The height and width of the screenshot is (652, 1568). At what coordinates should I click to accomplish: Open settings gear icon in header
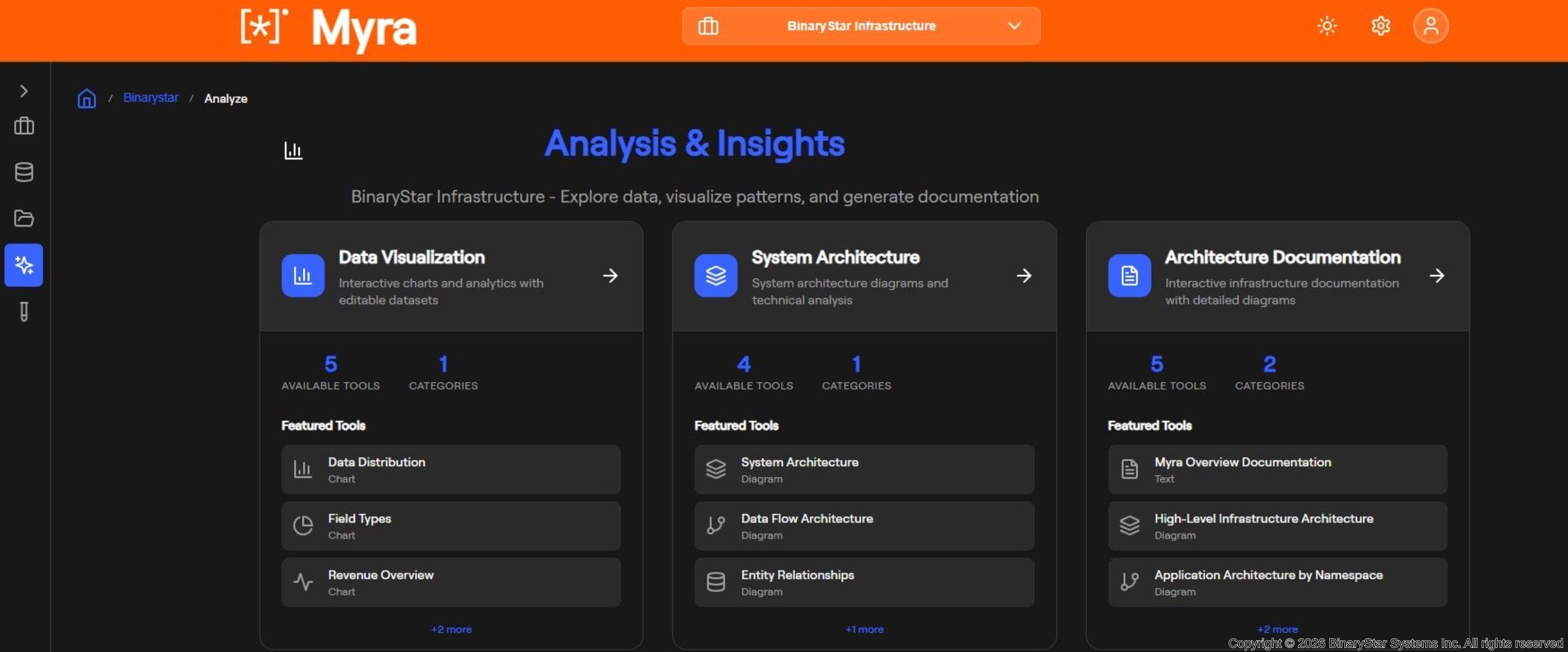pyautogui.click(x=1380, y=26)
